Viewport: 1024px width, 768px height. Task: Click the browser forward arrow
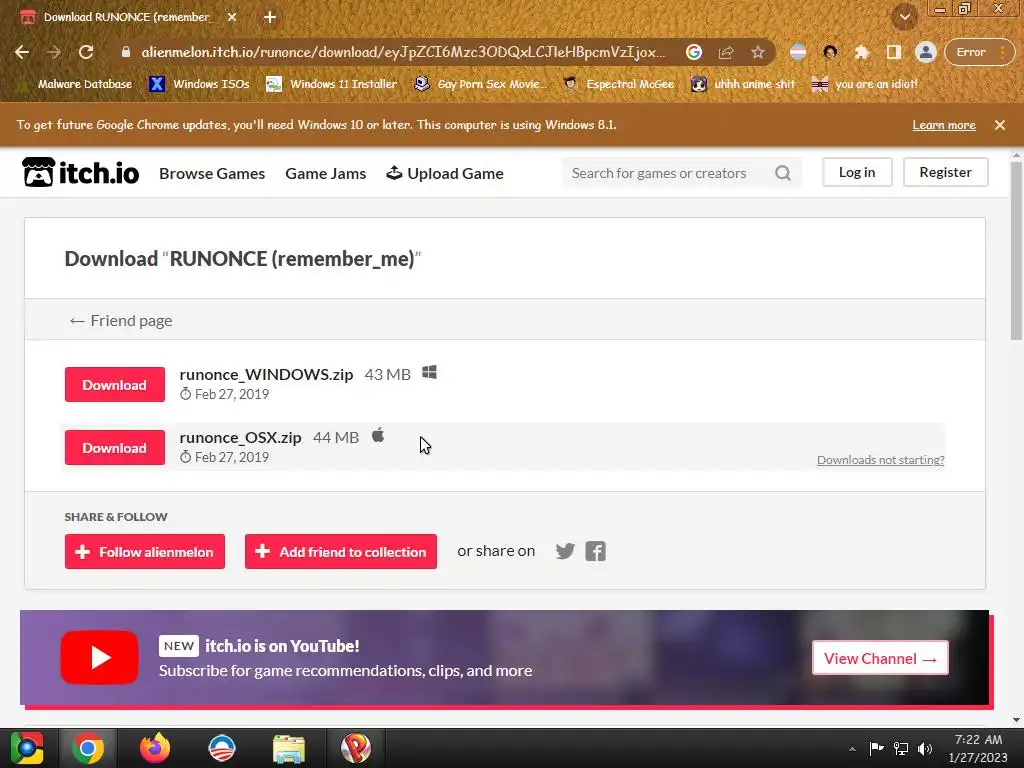[x=54, y=52]
